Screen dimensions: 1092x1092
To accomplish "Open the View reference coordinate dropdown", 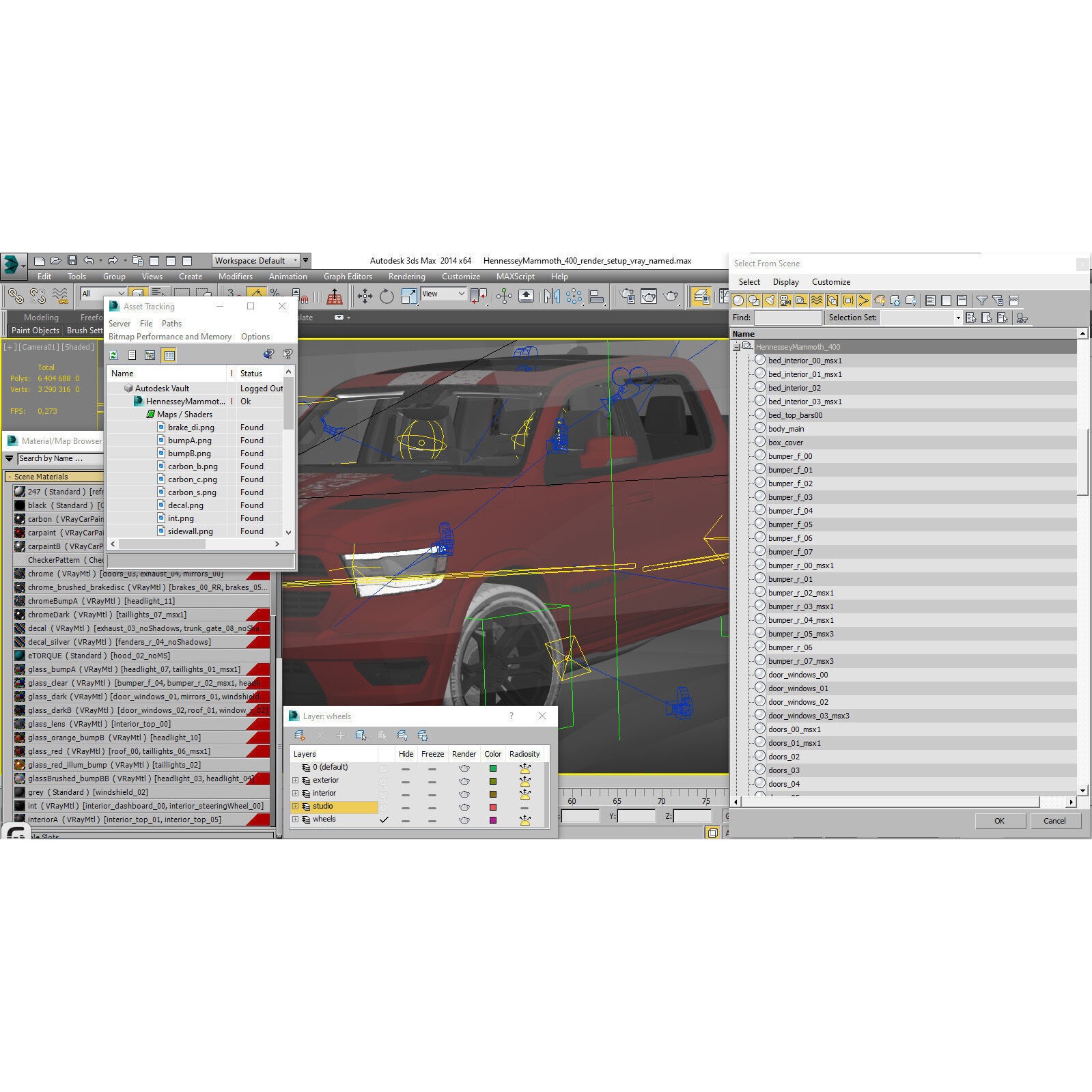I will tap(443, 294).
